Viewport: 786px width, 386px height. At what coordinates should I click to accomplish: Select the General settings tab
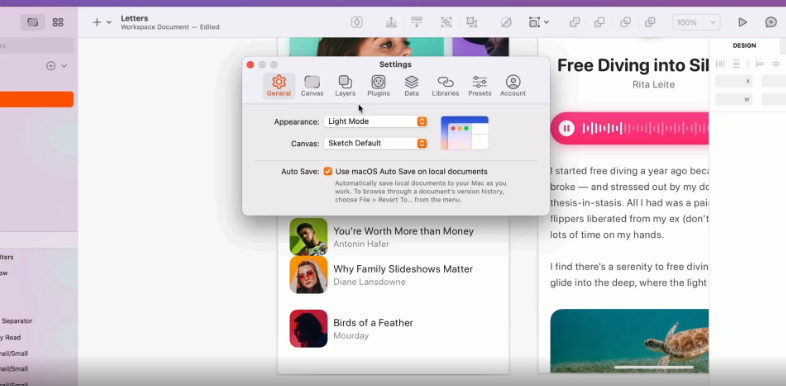(x=279, y=86)
